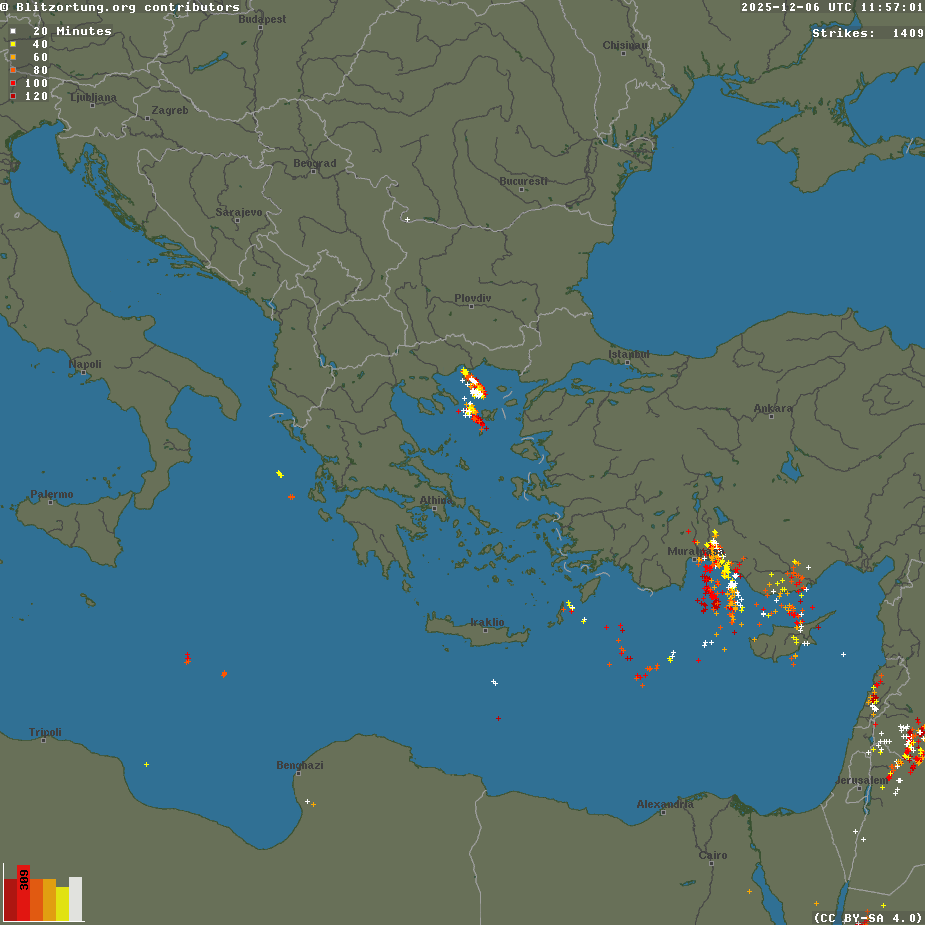Open the Blitzortung.org contributors credit text
The image size is (925, 925).
click(120, 7)
